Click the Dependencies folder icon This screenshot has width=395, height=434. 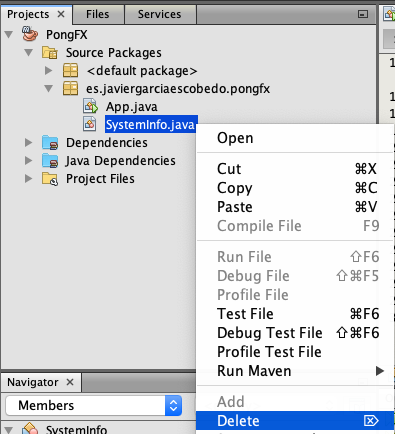point(50,143)
